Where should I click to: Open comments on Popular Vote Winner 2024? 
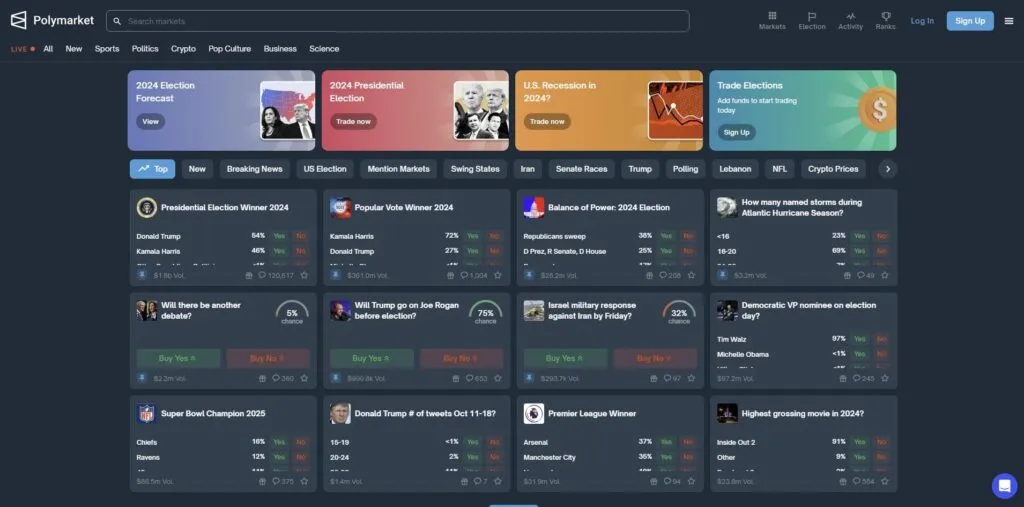[x=474, y=275]
